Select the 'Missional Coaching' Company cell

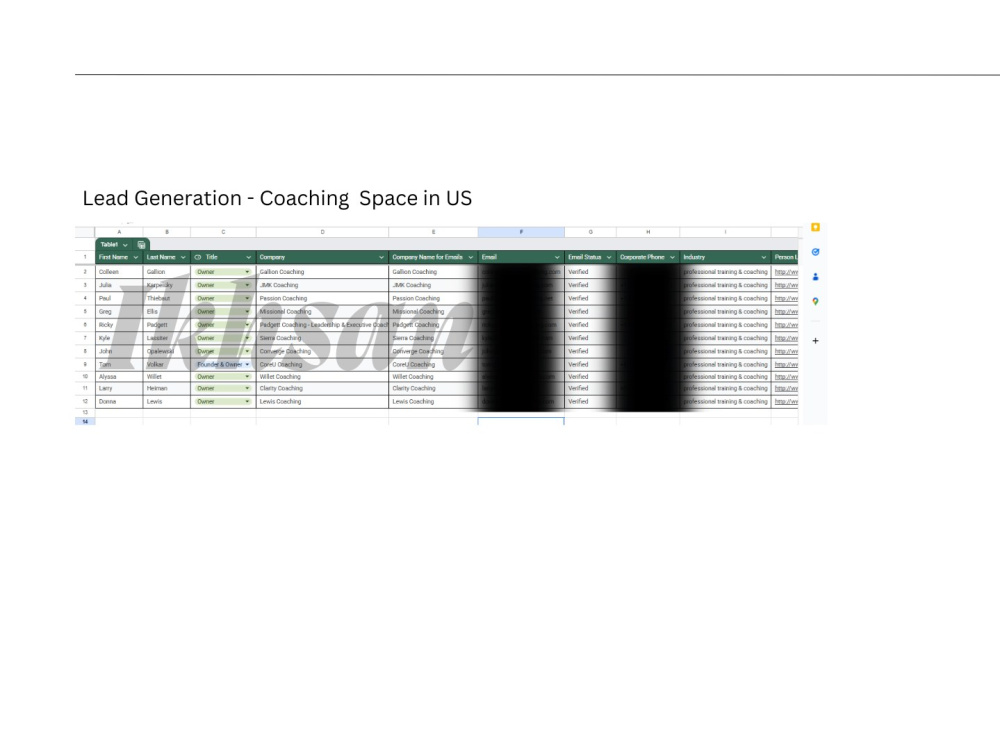pyautogui.click(x=322, y=312)
